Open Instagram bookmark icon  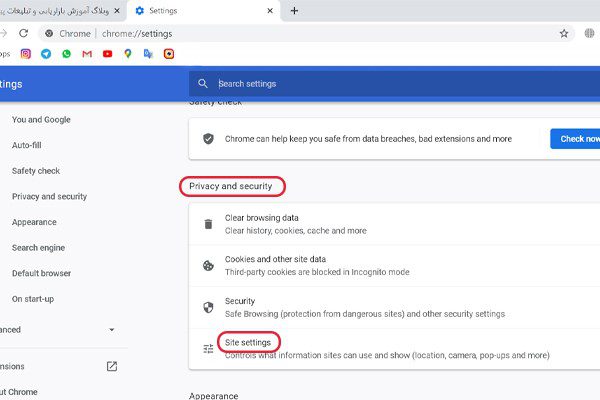pyautogui.click(x=26, y=54)
